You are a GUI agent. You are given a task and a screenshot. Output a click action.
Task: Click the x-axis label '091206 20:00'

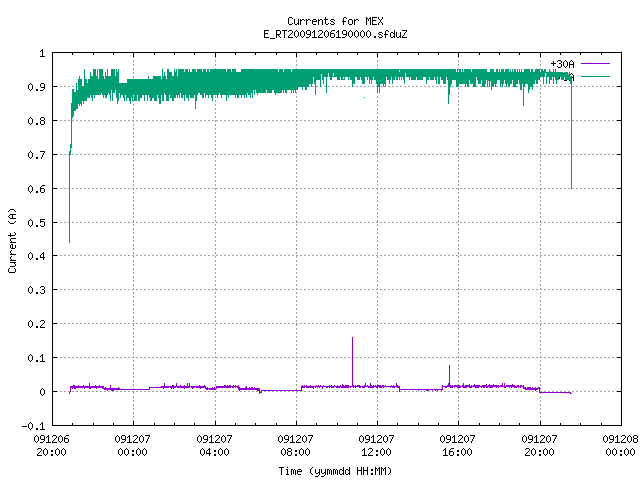pos(51,445)
